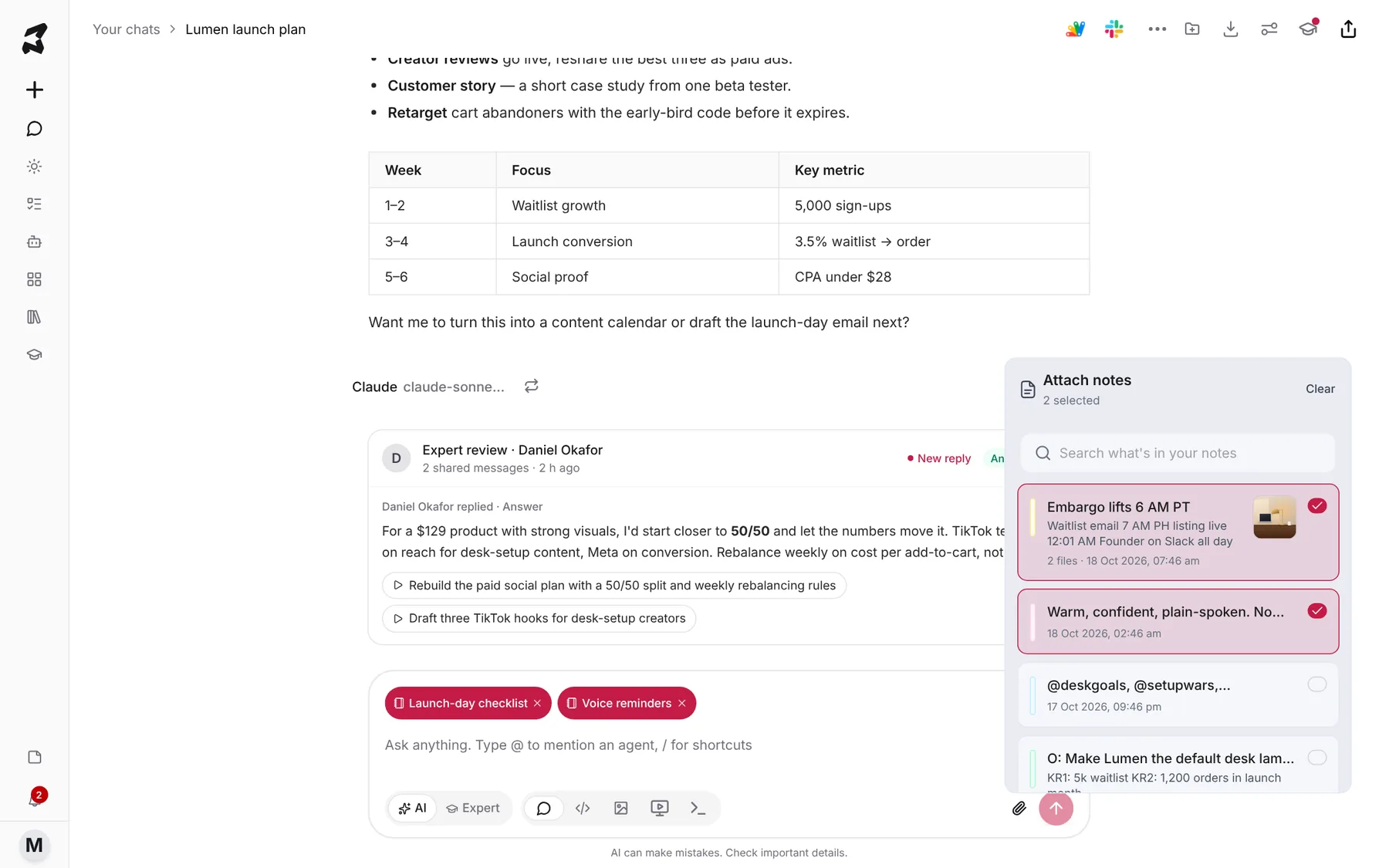
Task: Clear the selected attached notes
Action: 1320,389
